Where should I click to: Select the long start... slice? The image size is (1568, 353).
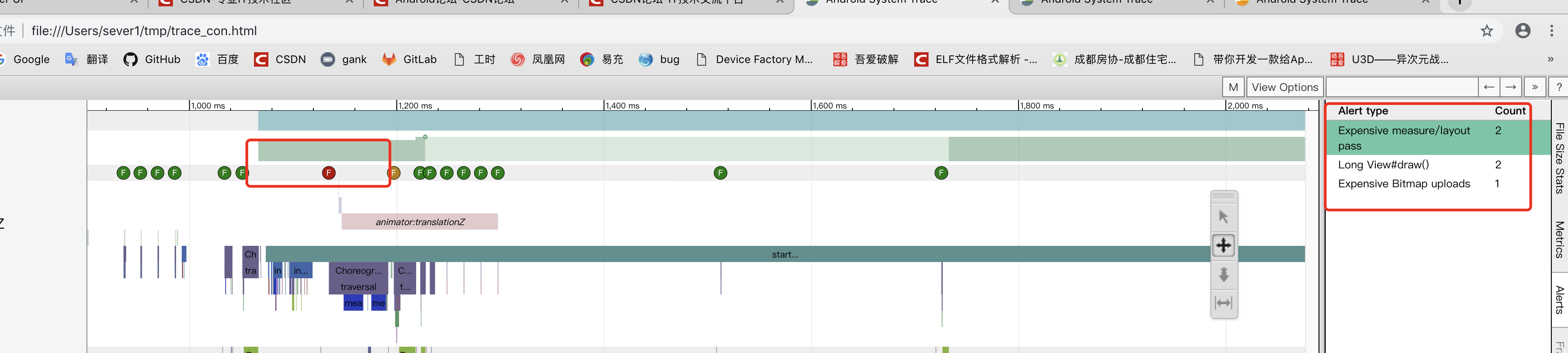point(785,254)
